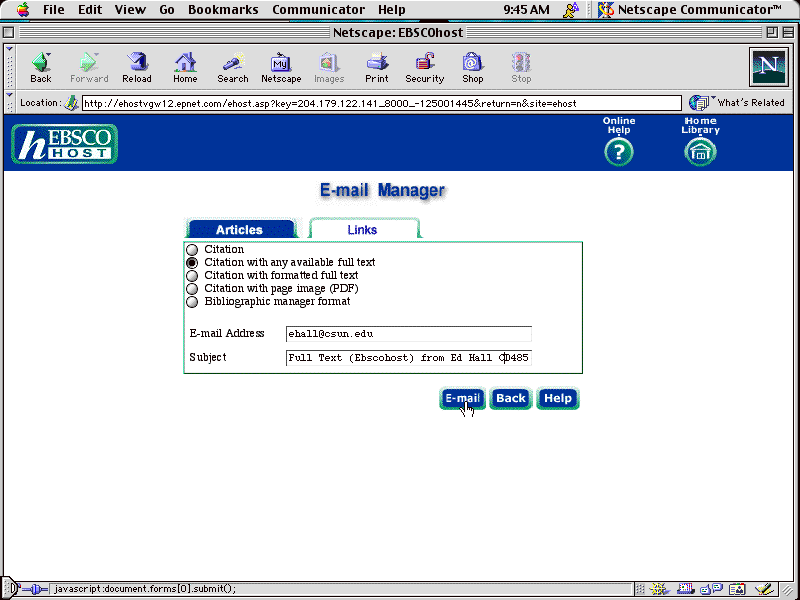
Task: Click the blue Back button below the form
Action: pos(511,398)
